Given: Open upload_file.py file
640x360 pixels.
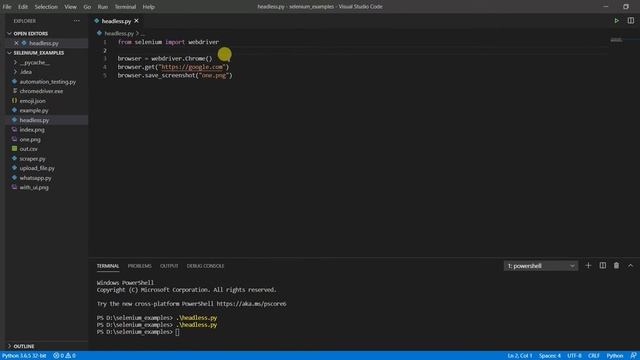Looking at the screenshot, I should pos(37,168).
